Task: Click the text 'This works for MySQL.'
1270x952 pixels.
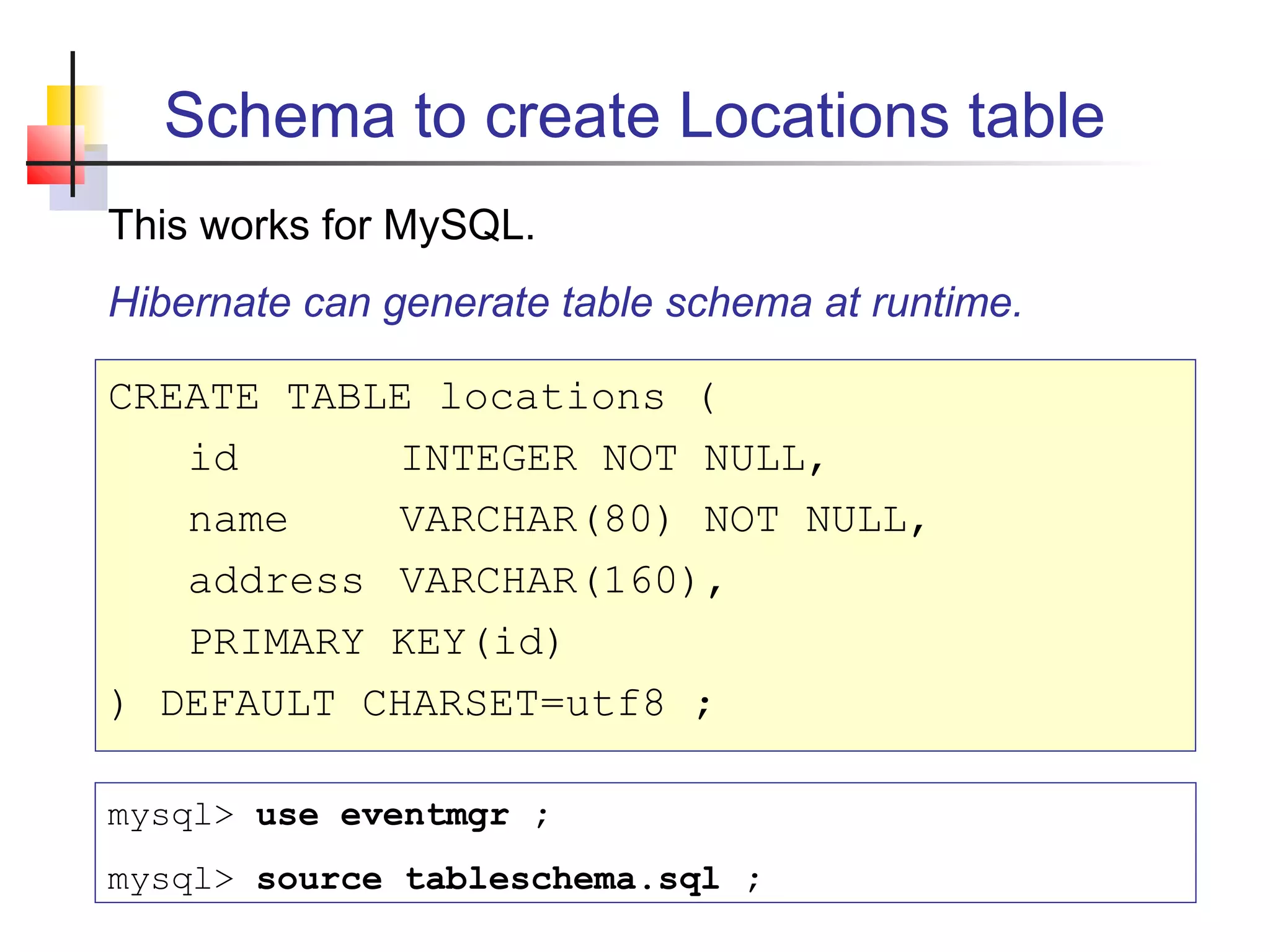Action: tap(321, 224)
